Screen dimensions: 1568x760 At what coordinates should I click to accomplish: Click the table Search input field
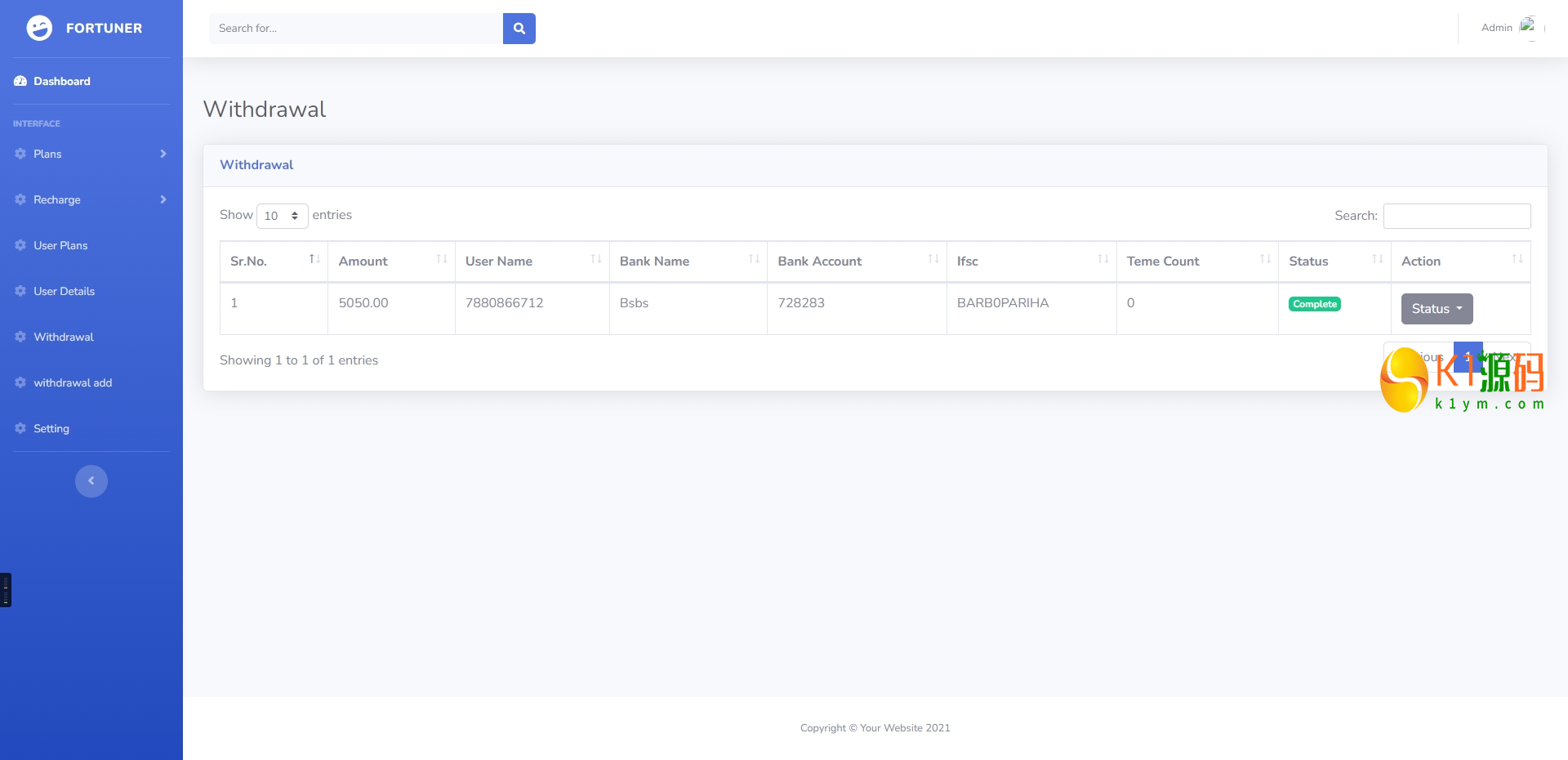tap(1456, 217)
